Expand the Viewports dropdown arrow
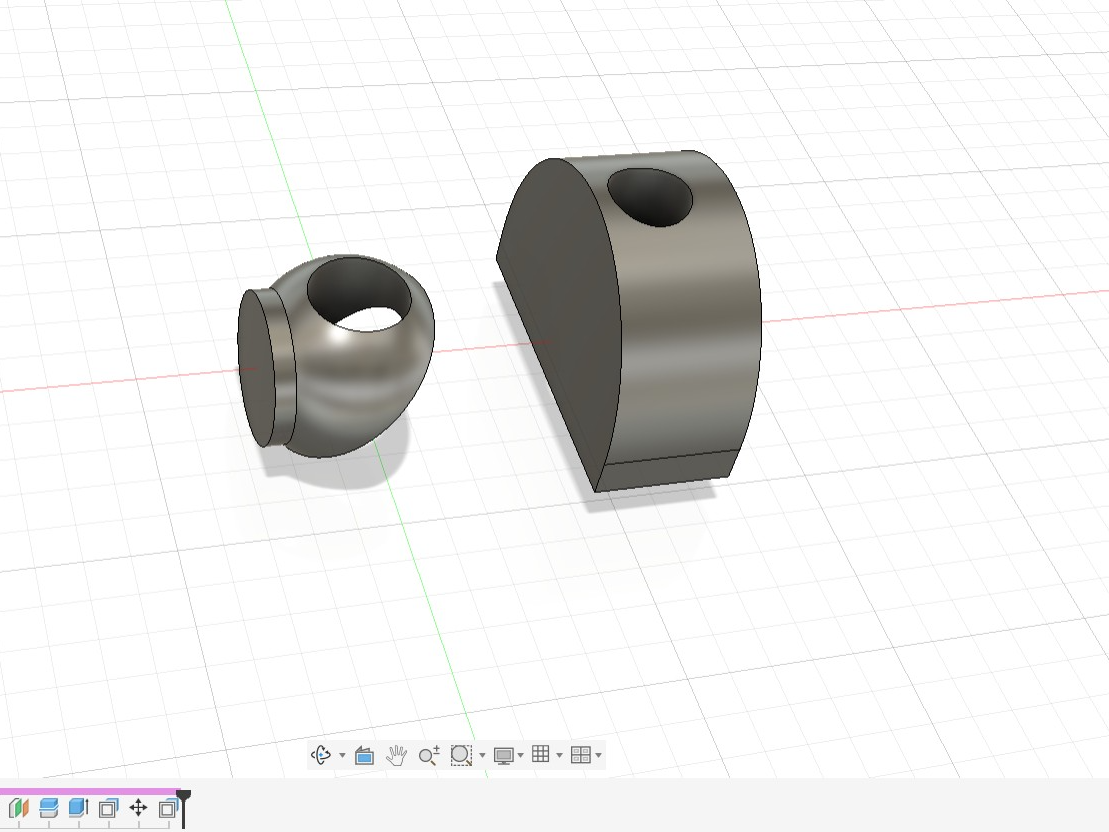The image size is (1109, 832). point(598,756)
